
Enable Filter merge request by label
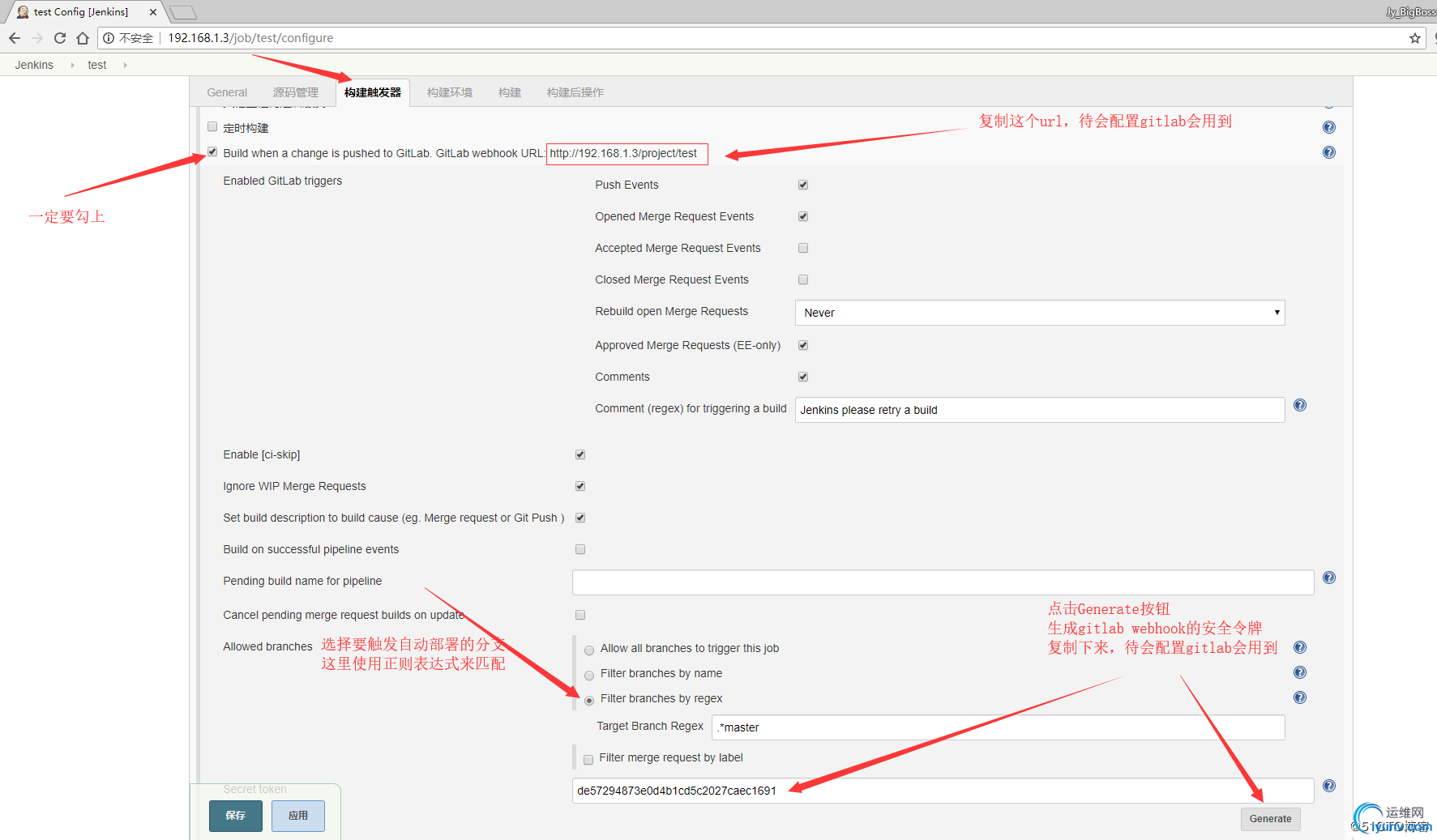[588, 759]
